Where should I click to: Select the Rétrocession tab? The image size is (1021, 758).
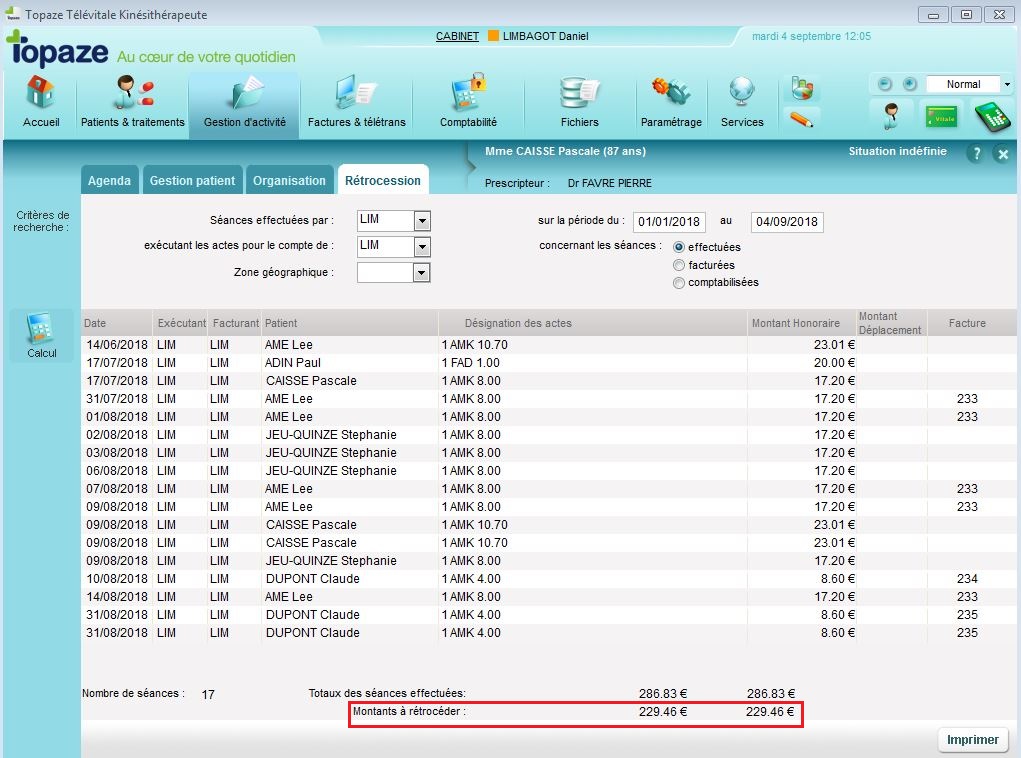(383, 180)
